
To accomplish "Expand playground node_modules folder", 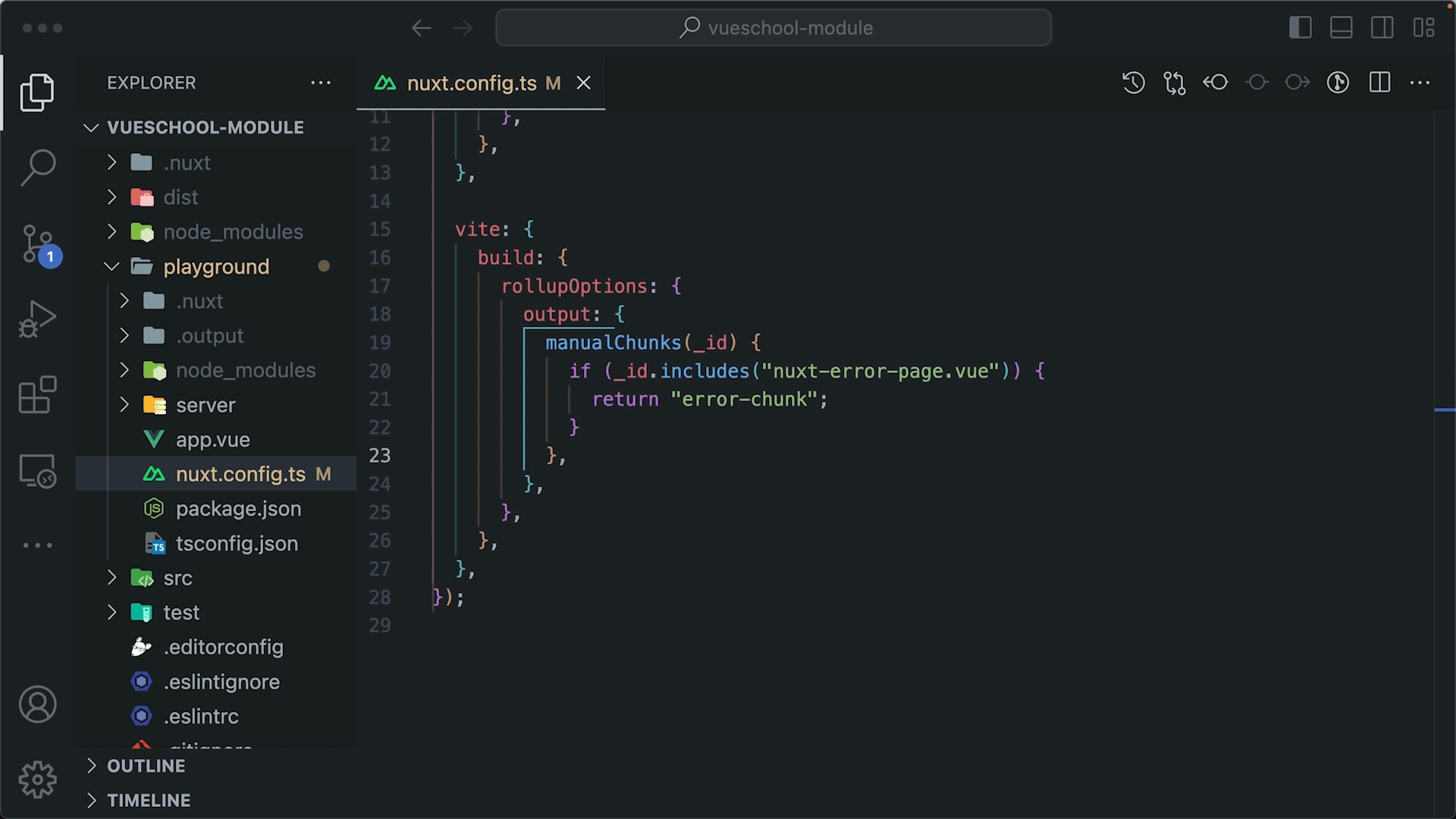I will point(216,371).
